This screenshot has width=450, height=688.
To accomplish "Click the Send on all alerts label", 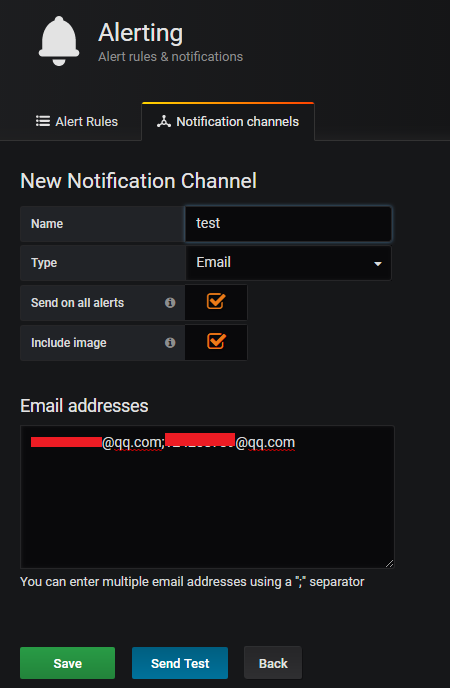I will tap(78, 303).
